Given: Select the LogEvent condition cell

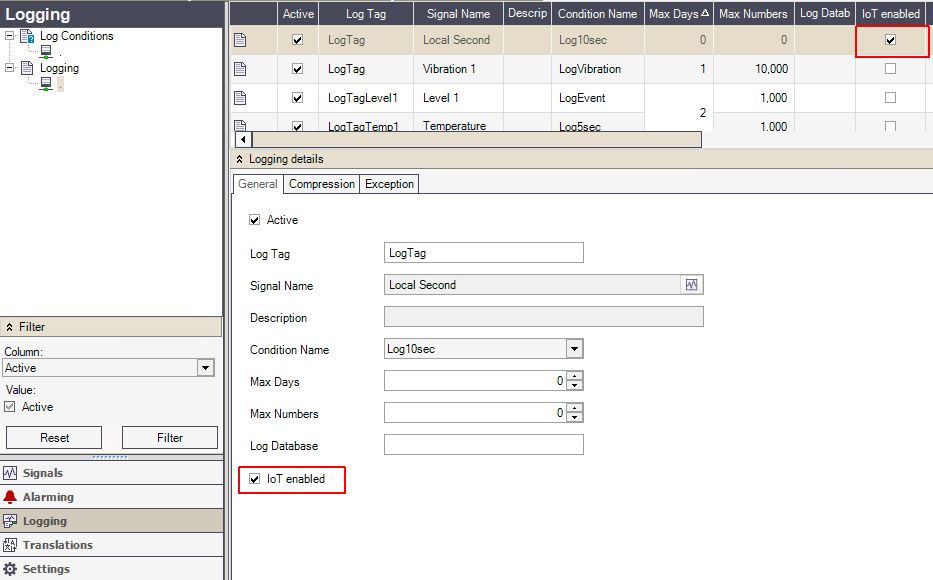Looking at the screenshot, I should click(597, 98).
